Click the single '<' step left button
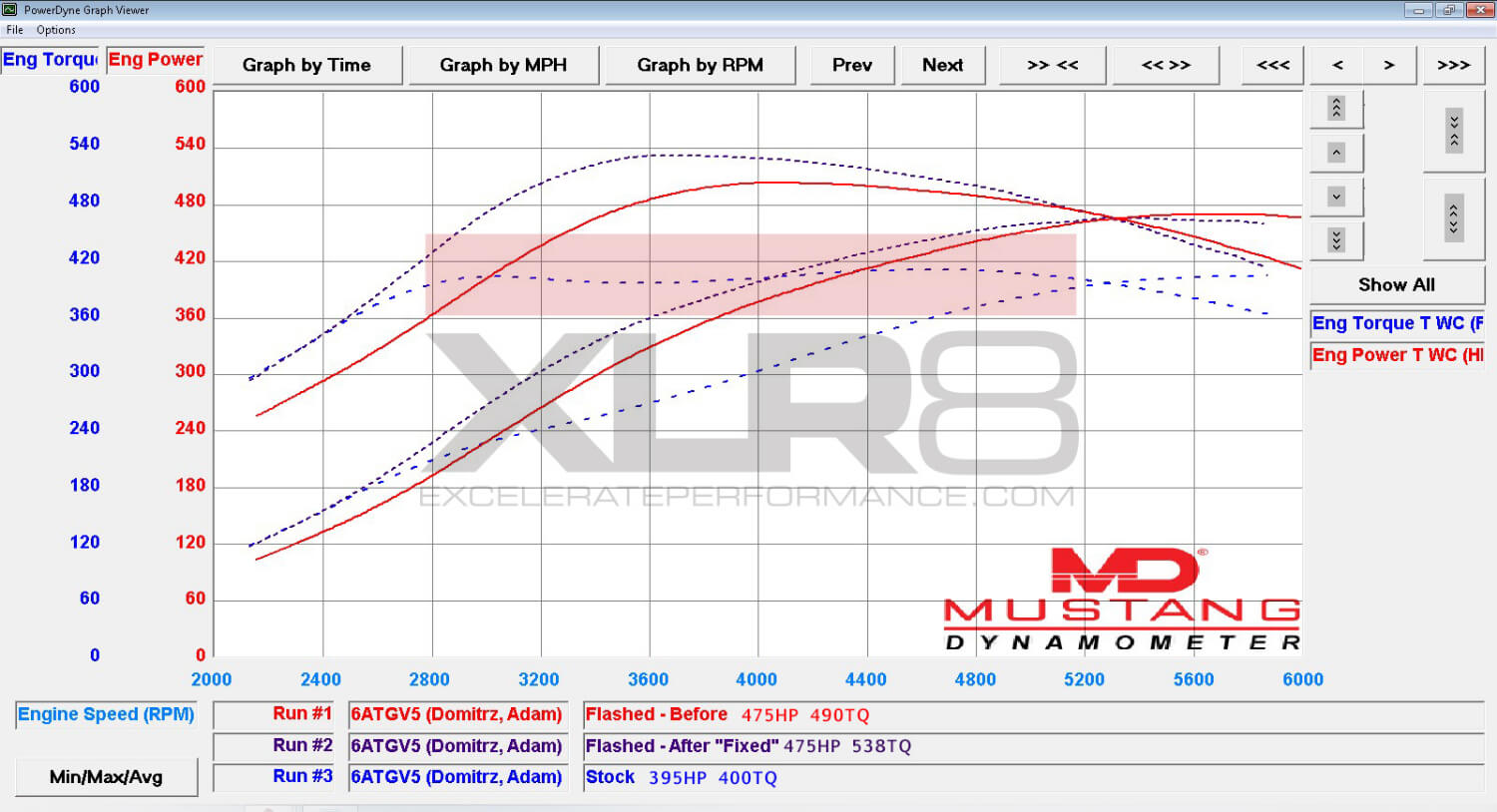The width and height of the screenshot is (1497, 812). [1337, 65]
